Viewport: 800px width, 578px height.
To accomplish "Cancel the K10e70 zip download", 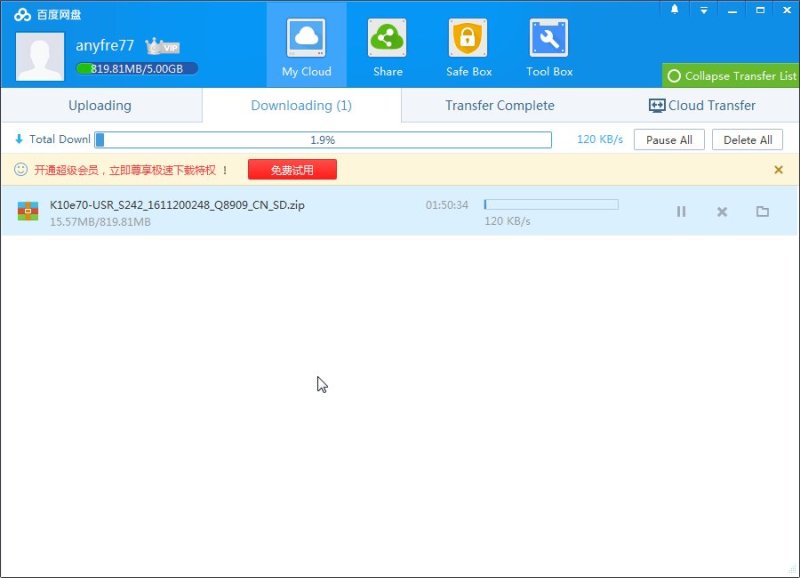I will pos(722,211).
